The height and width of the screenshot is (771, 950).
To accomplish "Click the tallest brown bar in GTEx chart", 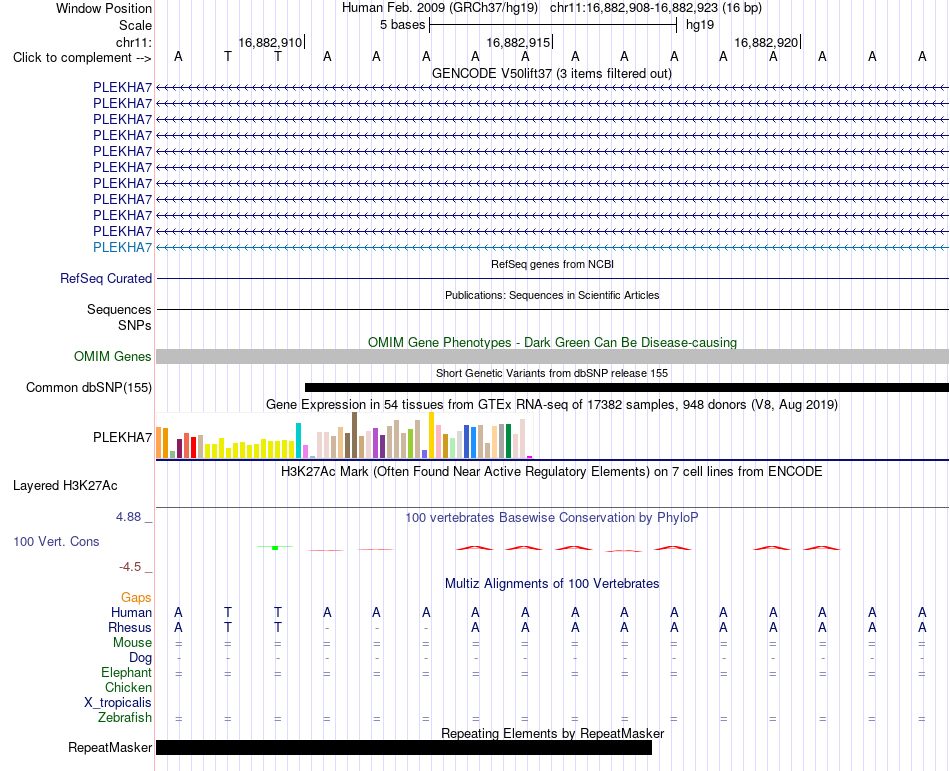I will (354, 435).
